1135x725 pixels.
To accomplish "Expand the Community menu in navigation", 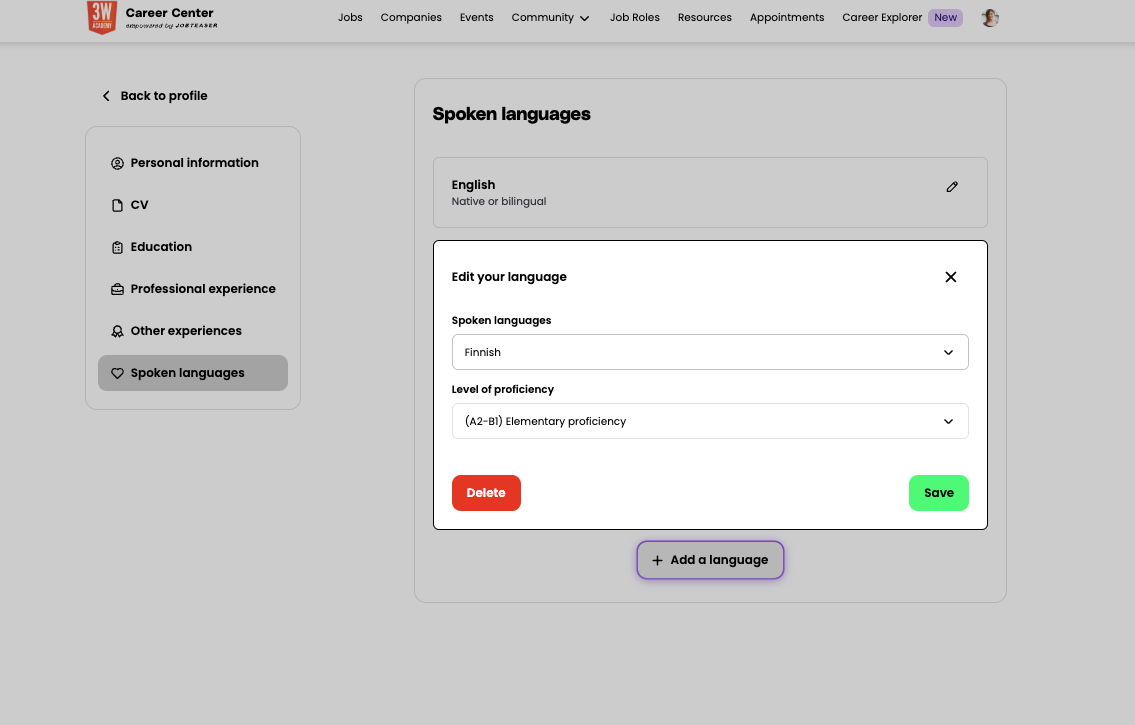I will pyautogui.click(x=550, y=18).
